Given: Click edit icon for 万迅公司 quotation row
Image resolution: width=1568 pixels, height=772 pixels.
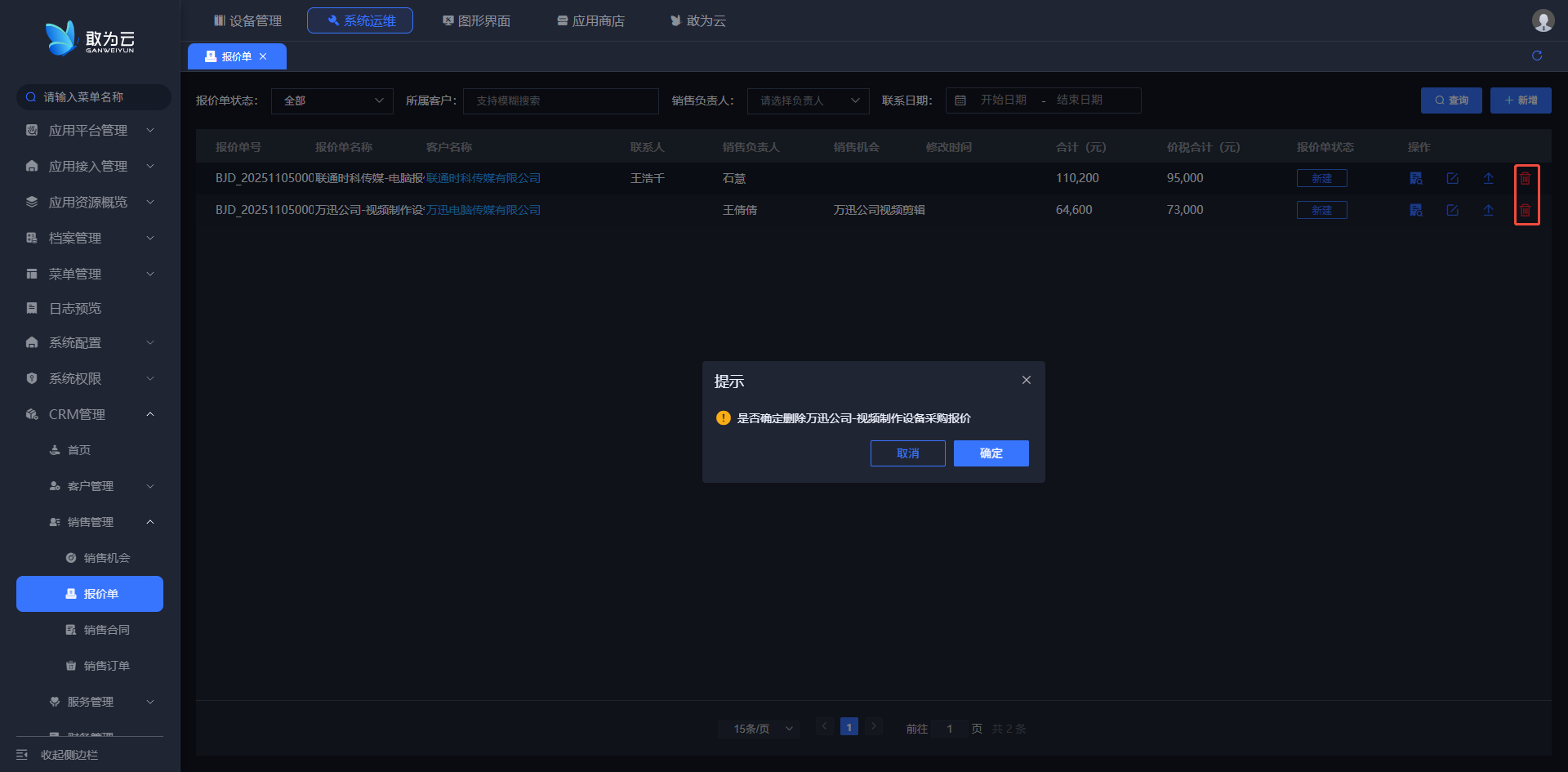Looking at the screenshot, I should coord(1452,210).
